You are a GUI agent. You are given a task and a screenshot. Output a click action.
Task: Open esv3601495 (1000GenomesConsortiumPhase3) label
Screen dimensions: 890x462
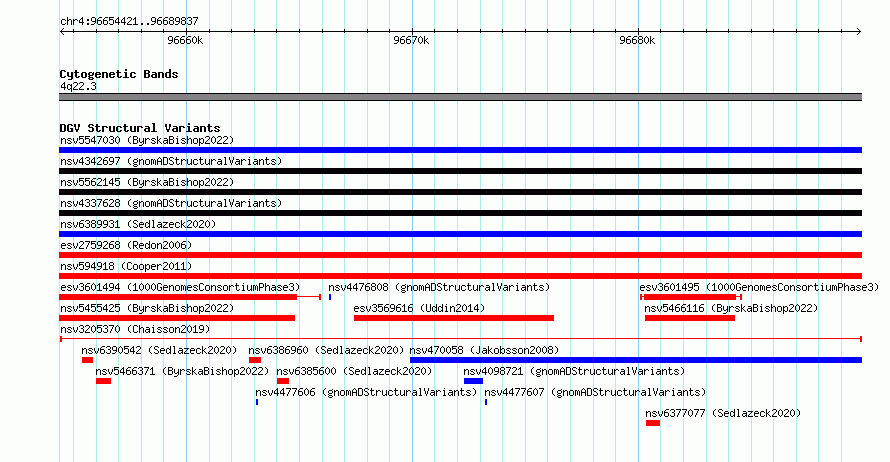click(x=759, y=287)
